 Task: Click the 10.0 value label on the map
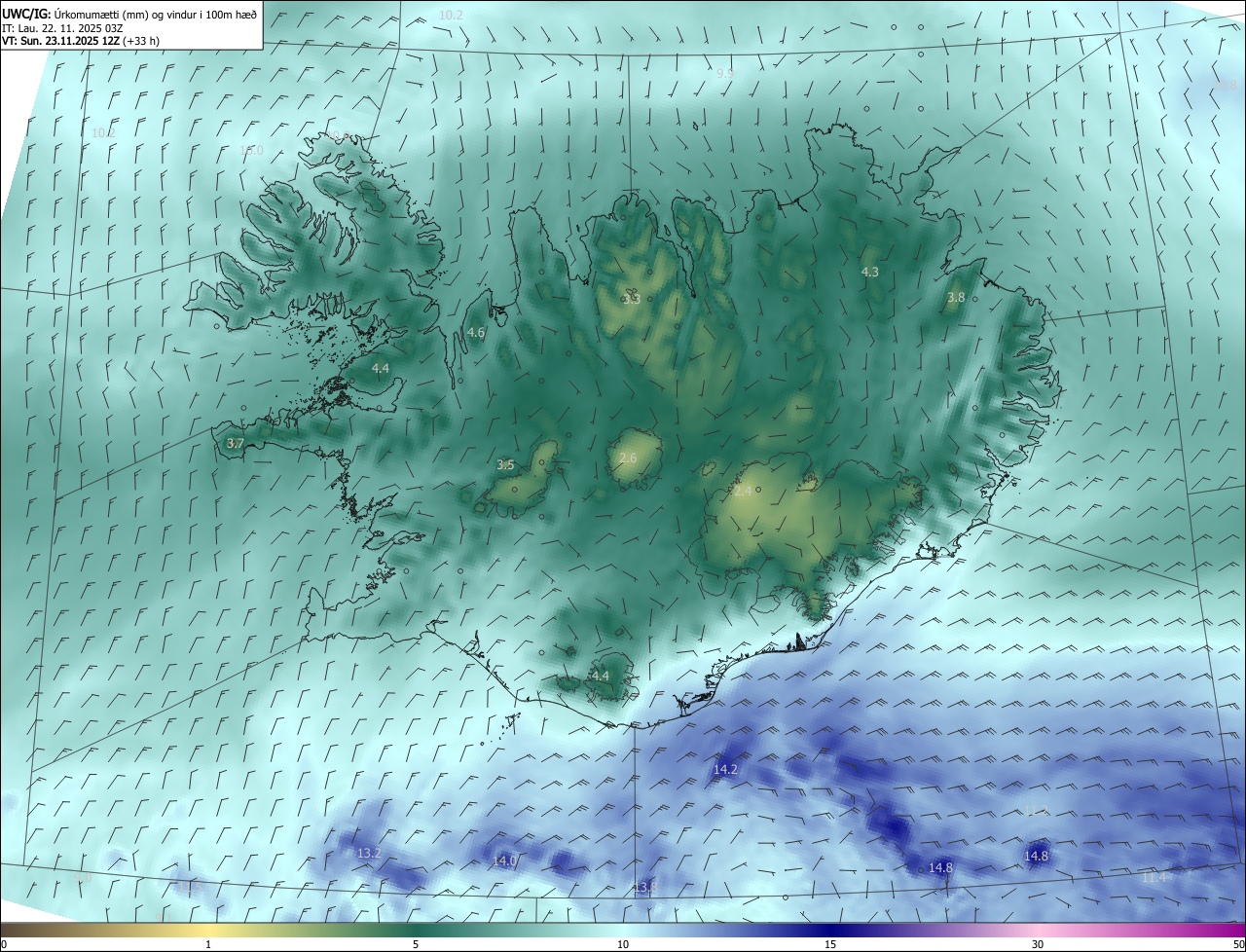251,151
